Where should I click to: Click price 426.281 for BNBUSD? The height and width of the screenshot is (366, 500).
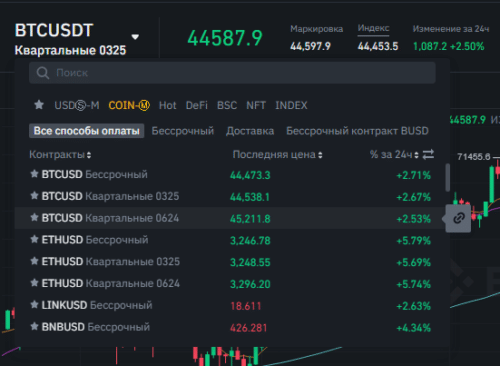click(249, 328)
